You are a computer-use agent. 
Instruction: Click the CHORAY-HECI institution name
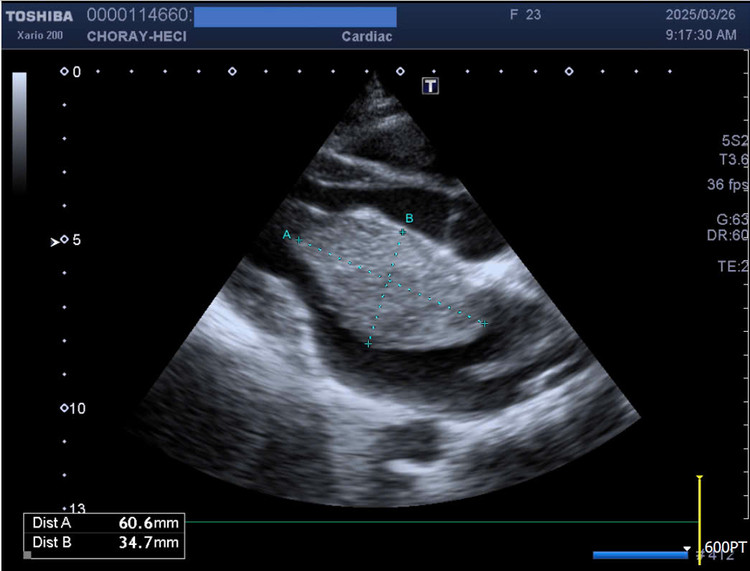(x=138, y=37)
